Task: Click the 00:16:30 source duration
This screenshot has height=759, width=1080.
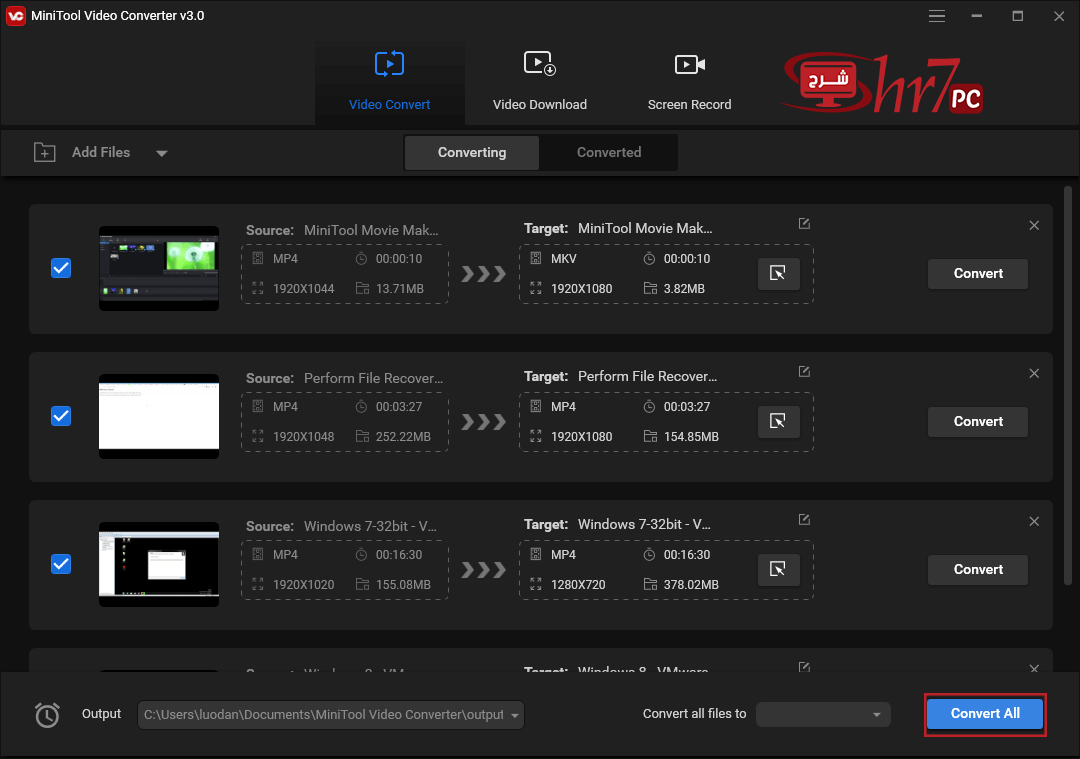Action: click(x=399, y=555)
